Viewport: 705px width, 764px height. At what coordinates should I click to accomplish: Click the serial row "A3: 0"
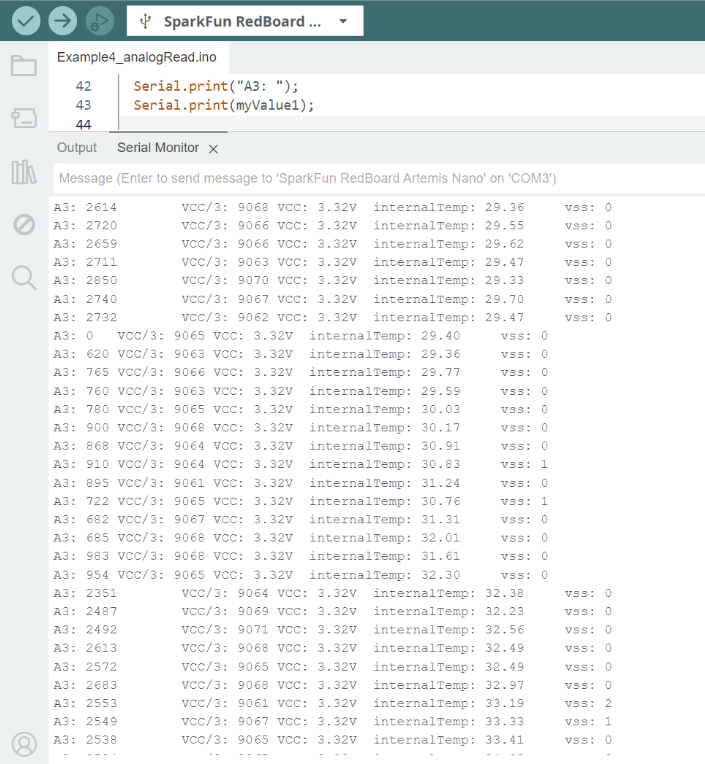tap(300, 336)
